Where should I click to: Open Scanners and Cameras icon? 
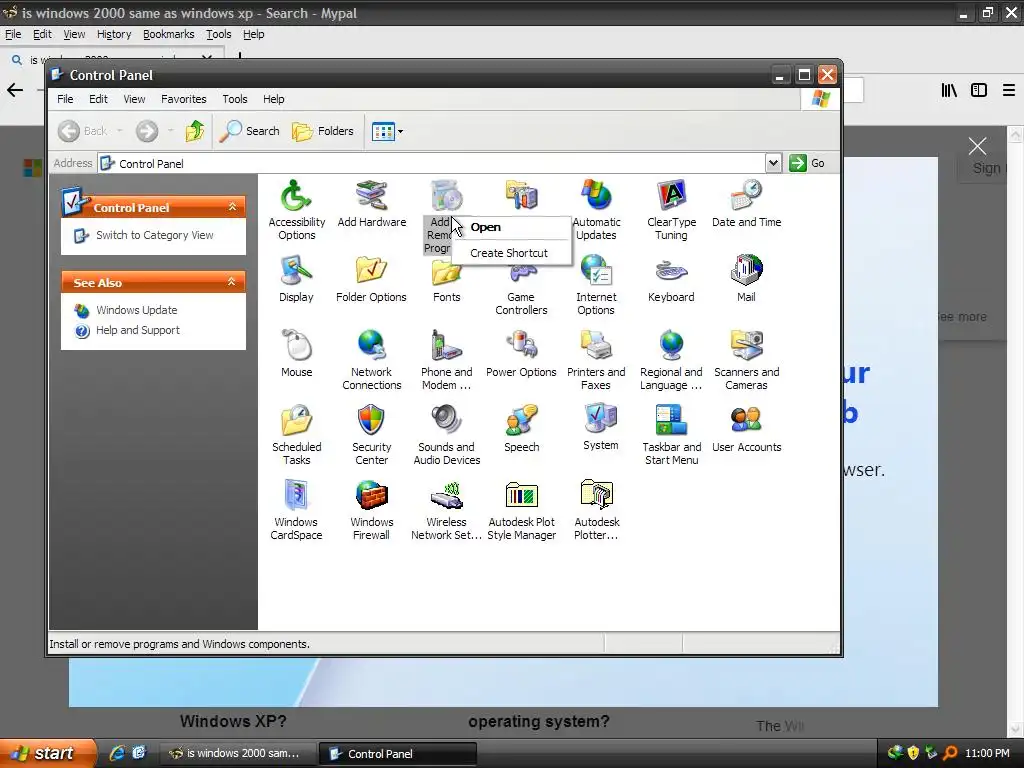click(x=746, y=360)
